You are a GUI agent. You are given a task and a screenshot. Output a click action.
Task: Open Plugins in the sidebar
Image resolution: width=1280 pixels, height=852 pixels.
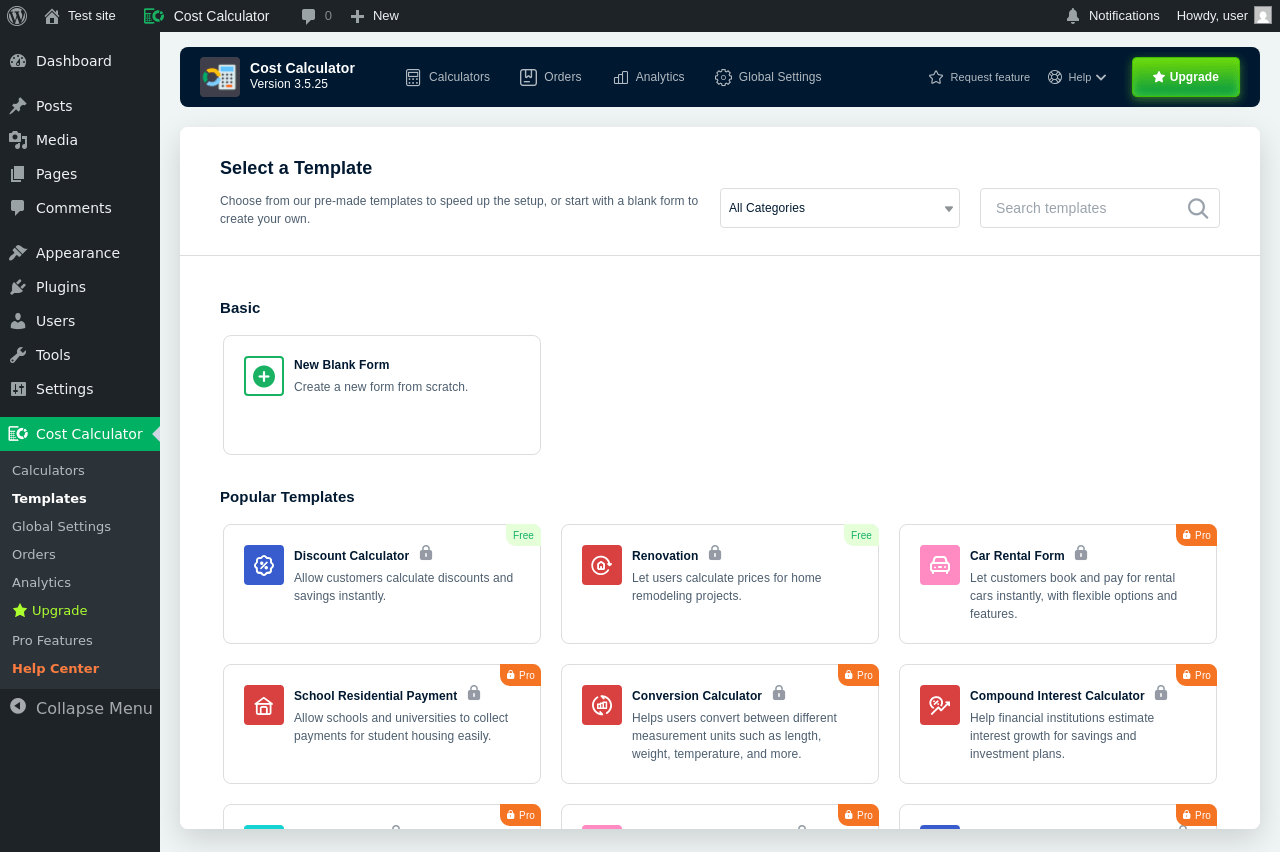point(80,287)
